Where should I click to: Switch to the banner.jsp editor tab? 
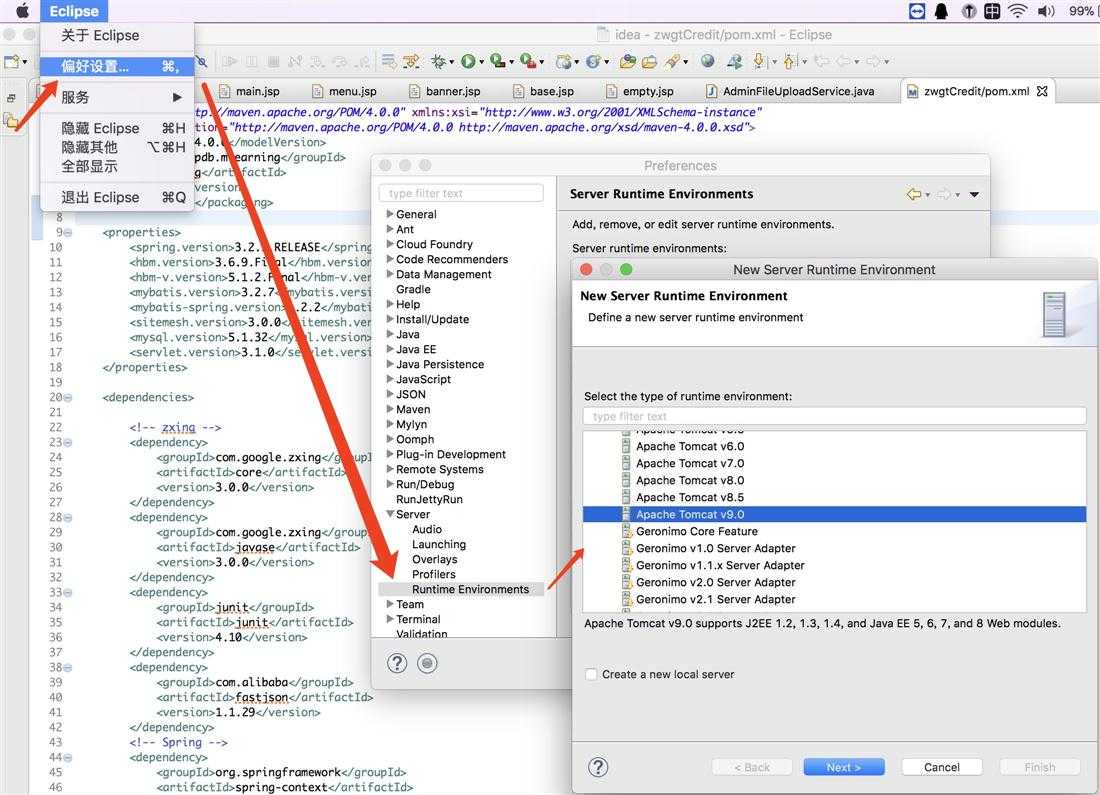pyautogui.click(x=445, y=91)
